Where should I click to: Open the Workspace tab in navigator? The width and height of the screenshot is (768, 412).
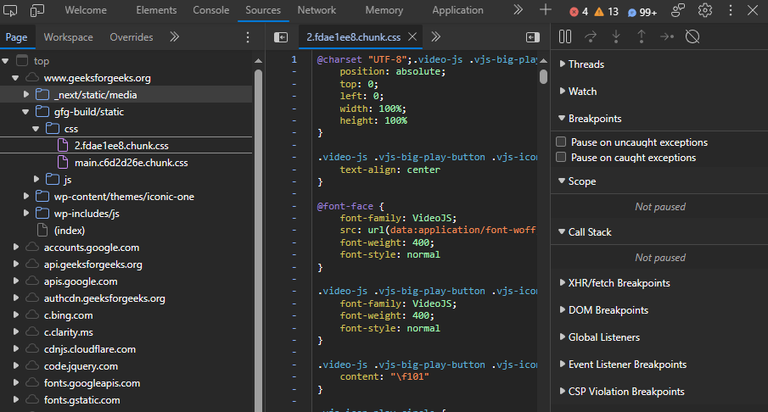point(68,37)
